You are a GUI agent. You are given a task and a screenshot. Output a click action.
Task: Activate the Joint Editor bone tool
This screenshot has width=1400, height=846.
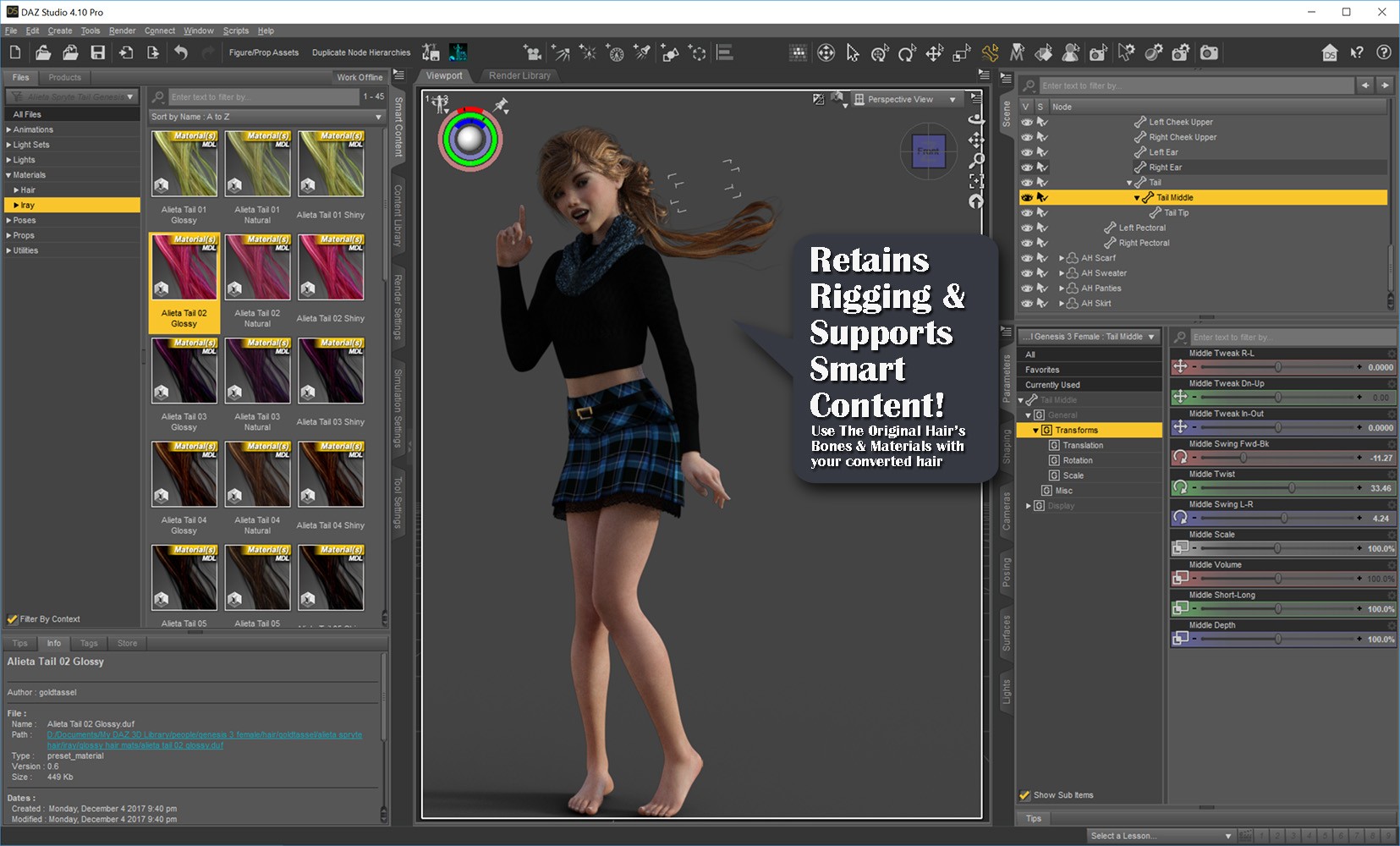pyautogui.click(x=990, y=52)
